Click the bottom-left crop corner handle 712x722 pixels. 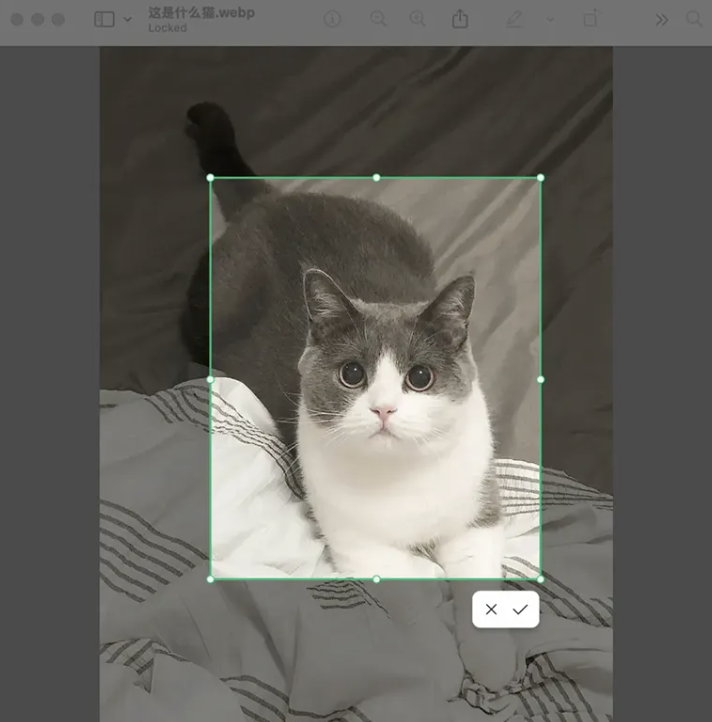210,579
